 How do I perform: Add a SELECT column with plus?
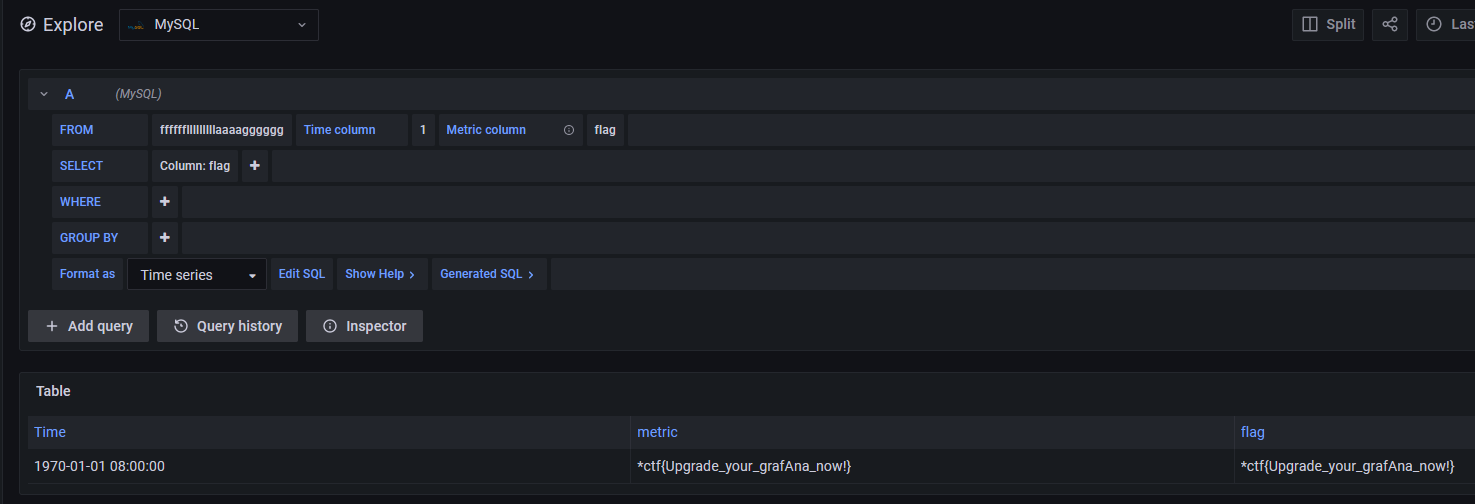255,166
